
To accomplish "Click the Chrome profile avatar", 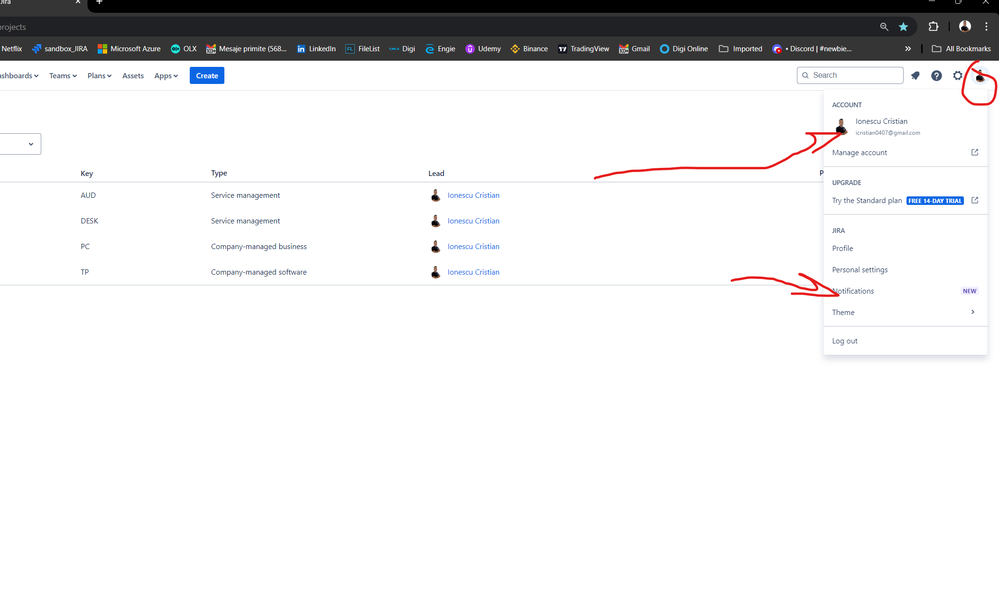I will click(x=965, y=26).
